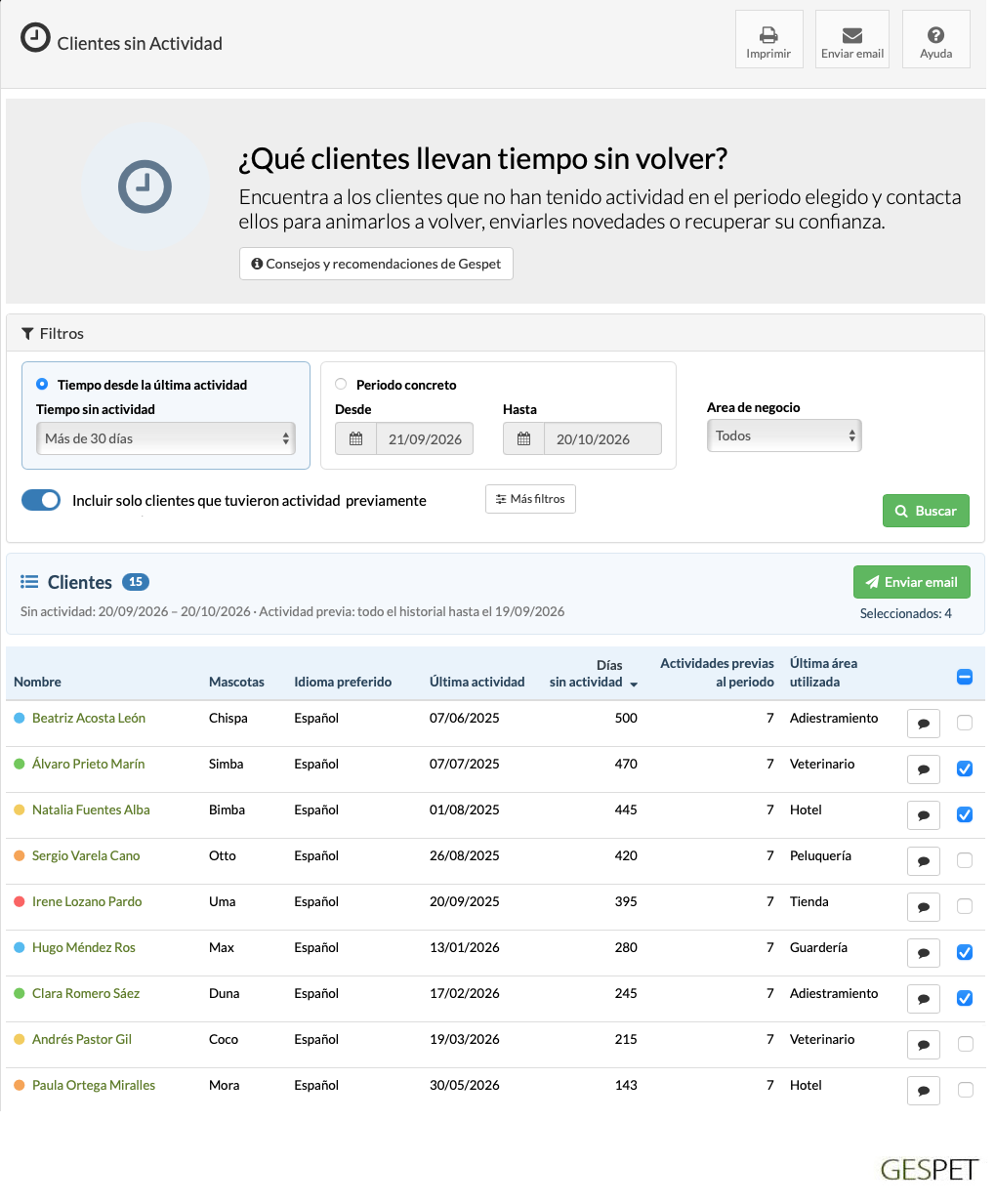Select the Periodo concreto radio button
The width and height of the screenshot is (995, 1204).
(x=341, y=384)
